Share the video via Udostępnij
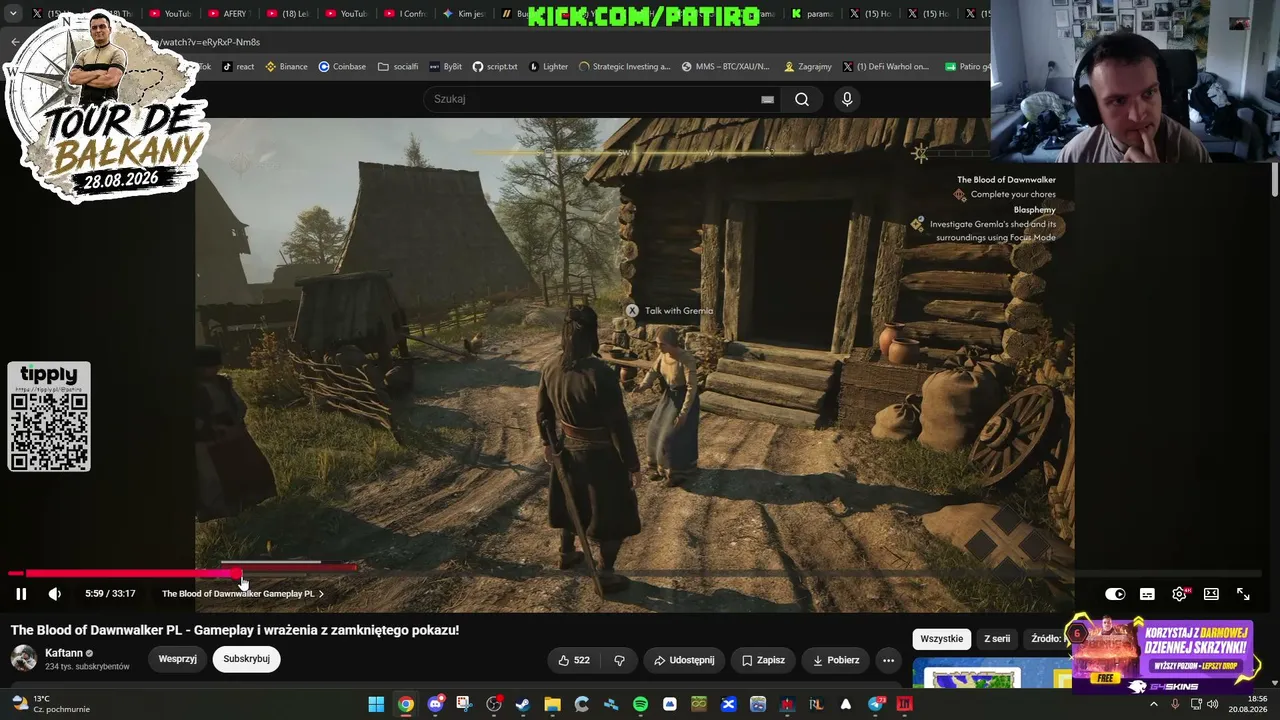 tap(684, 660)
